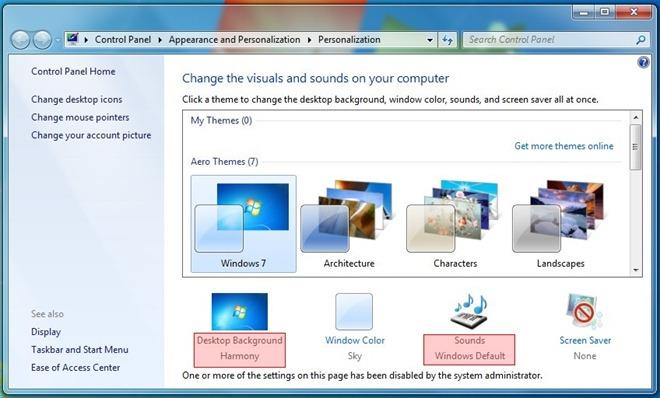Open Change desktop icons link
This screenshot has height=398, width=660.
coord(77,100)
